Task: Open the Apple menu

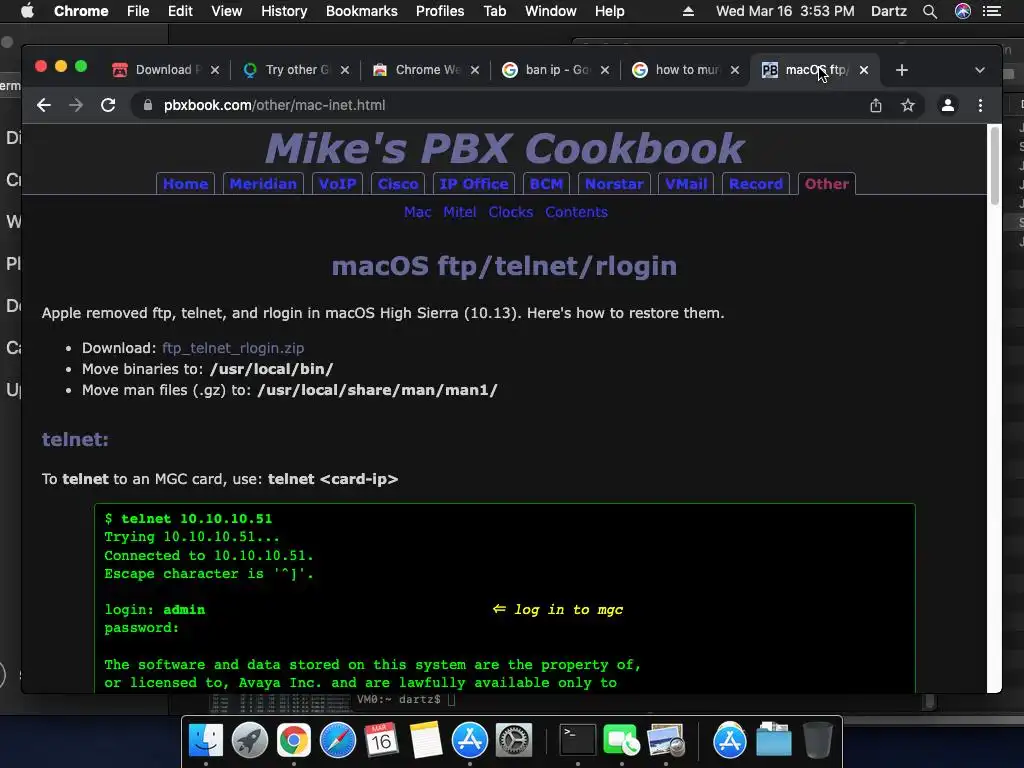Action: pos(27,11)
